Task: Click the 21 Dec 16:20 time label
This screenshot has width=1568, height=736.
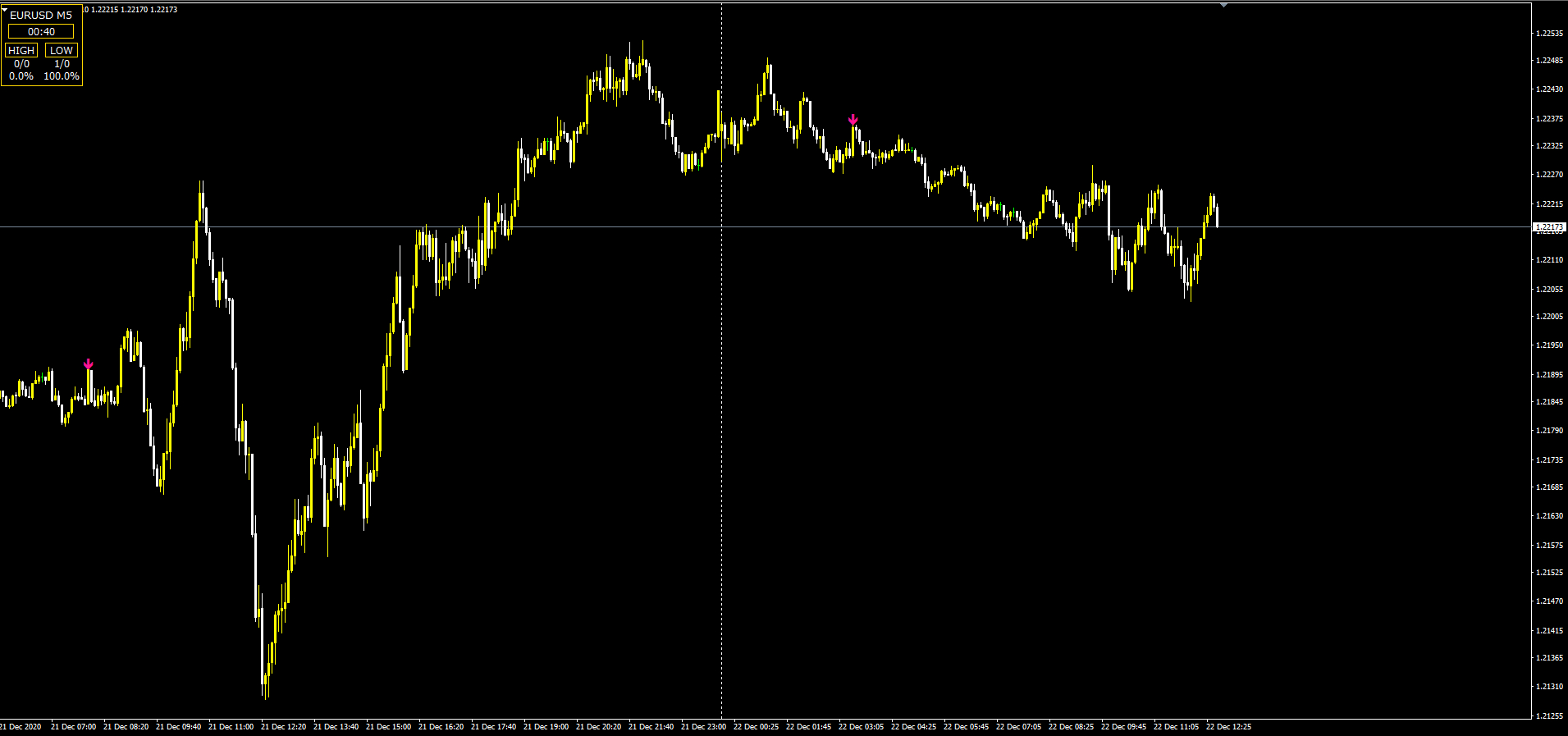Action: tap(441, 727)
